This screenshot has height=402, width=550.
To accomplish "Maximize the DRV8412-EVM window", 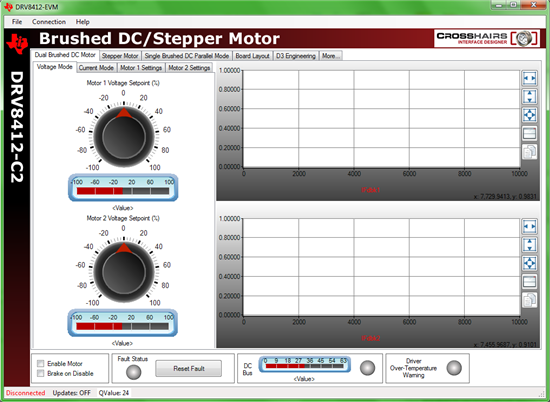I will point(514,5).
